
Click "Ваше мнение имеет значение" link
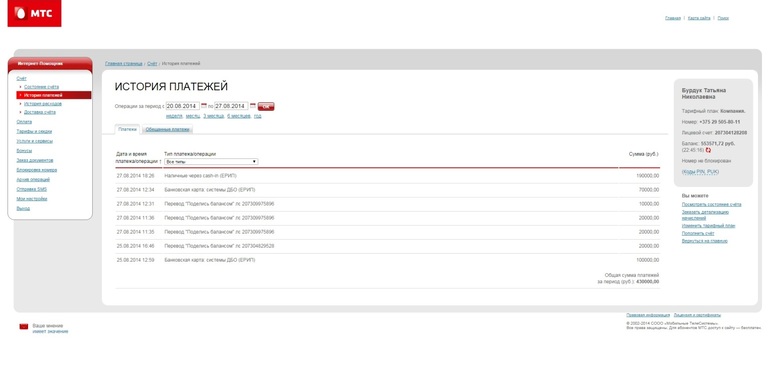(x=50, y=328)
